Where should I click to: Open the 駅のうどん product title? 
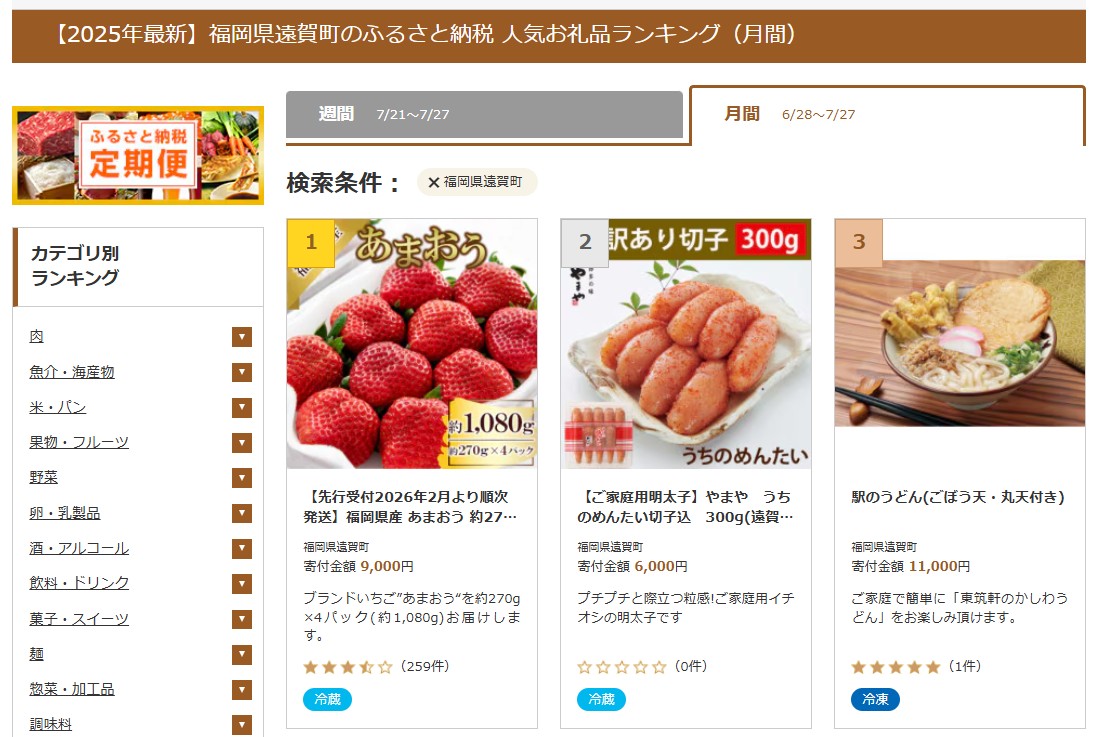(x=958, y=497)
